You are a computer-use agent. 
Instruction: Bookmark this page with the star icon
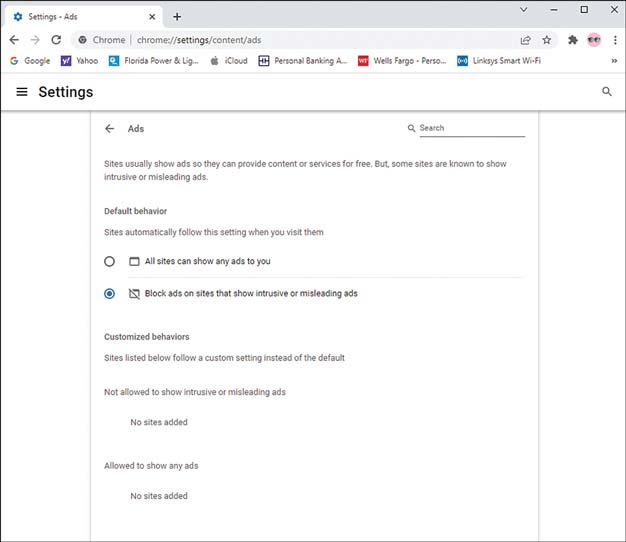click(x=547, y=40)
